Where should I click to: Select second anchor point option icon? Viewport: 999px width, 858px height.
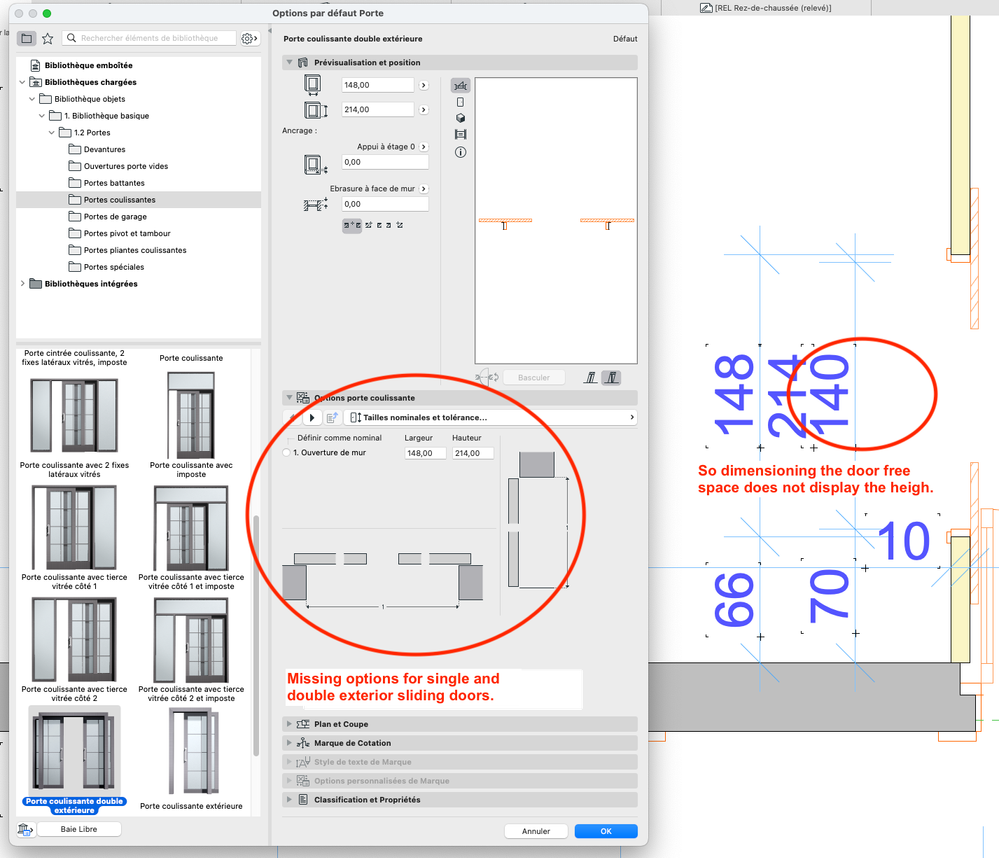368,225
